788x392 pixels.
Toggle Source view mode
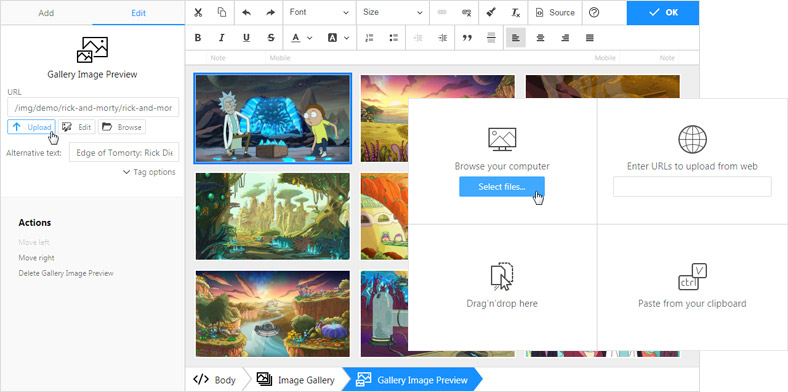[555, 13]
